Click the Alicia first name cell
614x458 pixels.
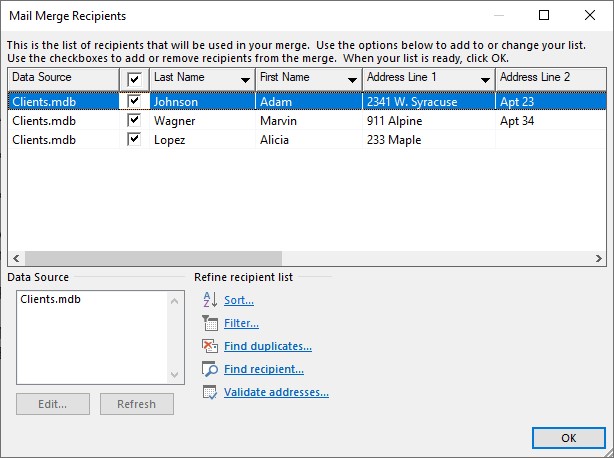309,140
